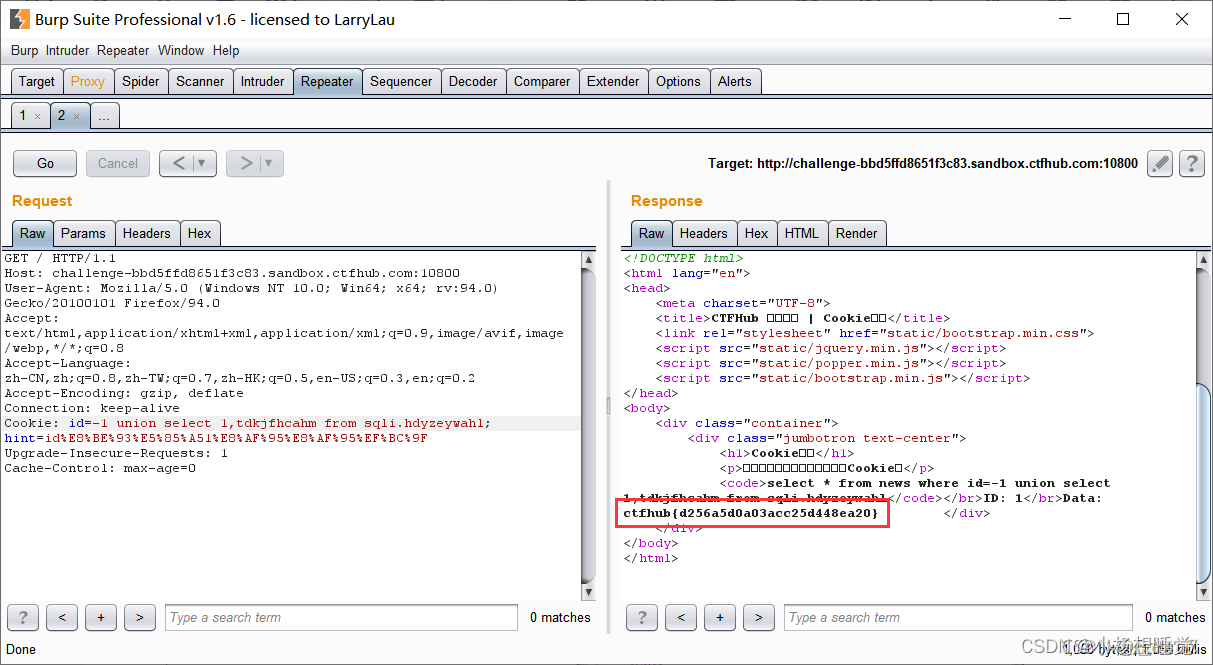Switch to the Spider tab
The height and width of the screenshot is (665, 1213).
[x=141, y=82]
